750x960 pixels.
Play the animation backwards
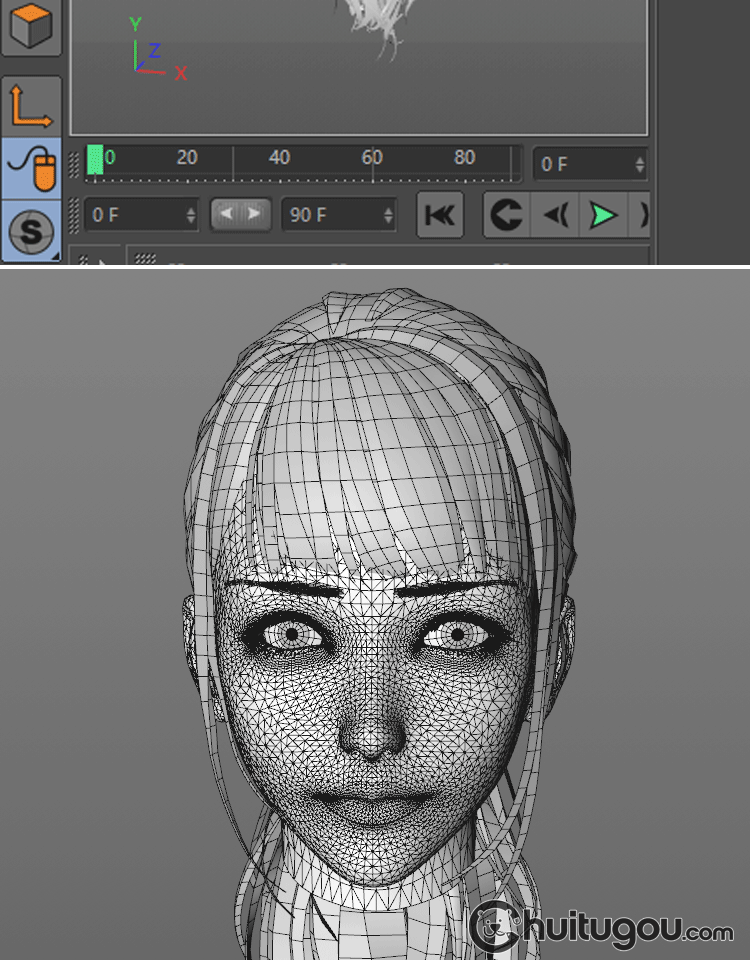555,215
